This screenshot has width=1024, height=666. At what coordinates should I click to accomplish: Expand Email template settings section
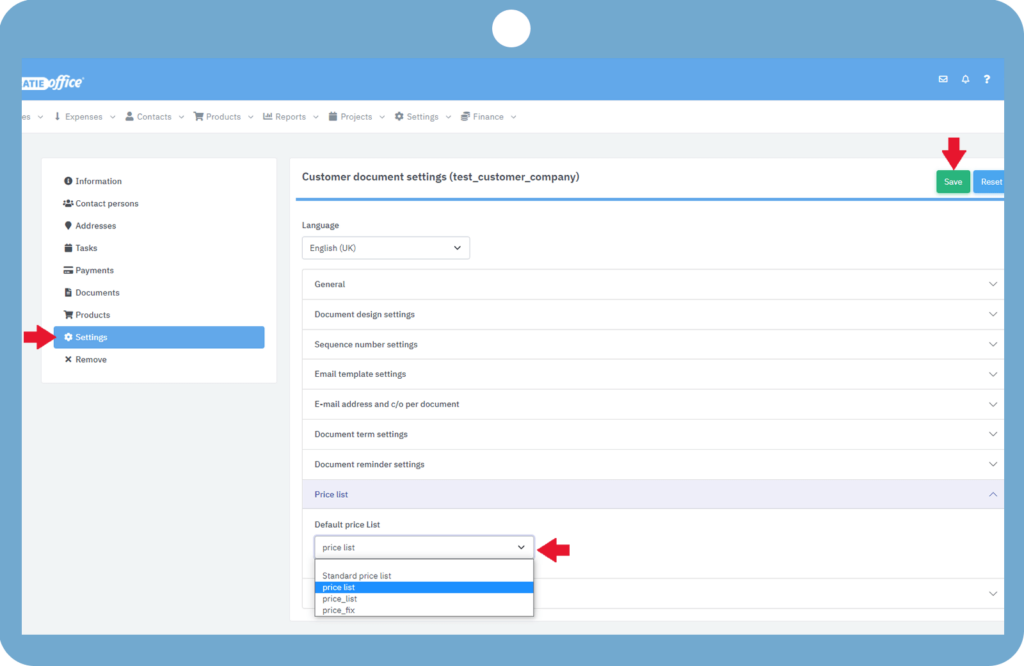tap(652, 374)
